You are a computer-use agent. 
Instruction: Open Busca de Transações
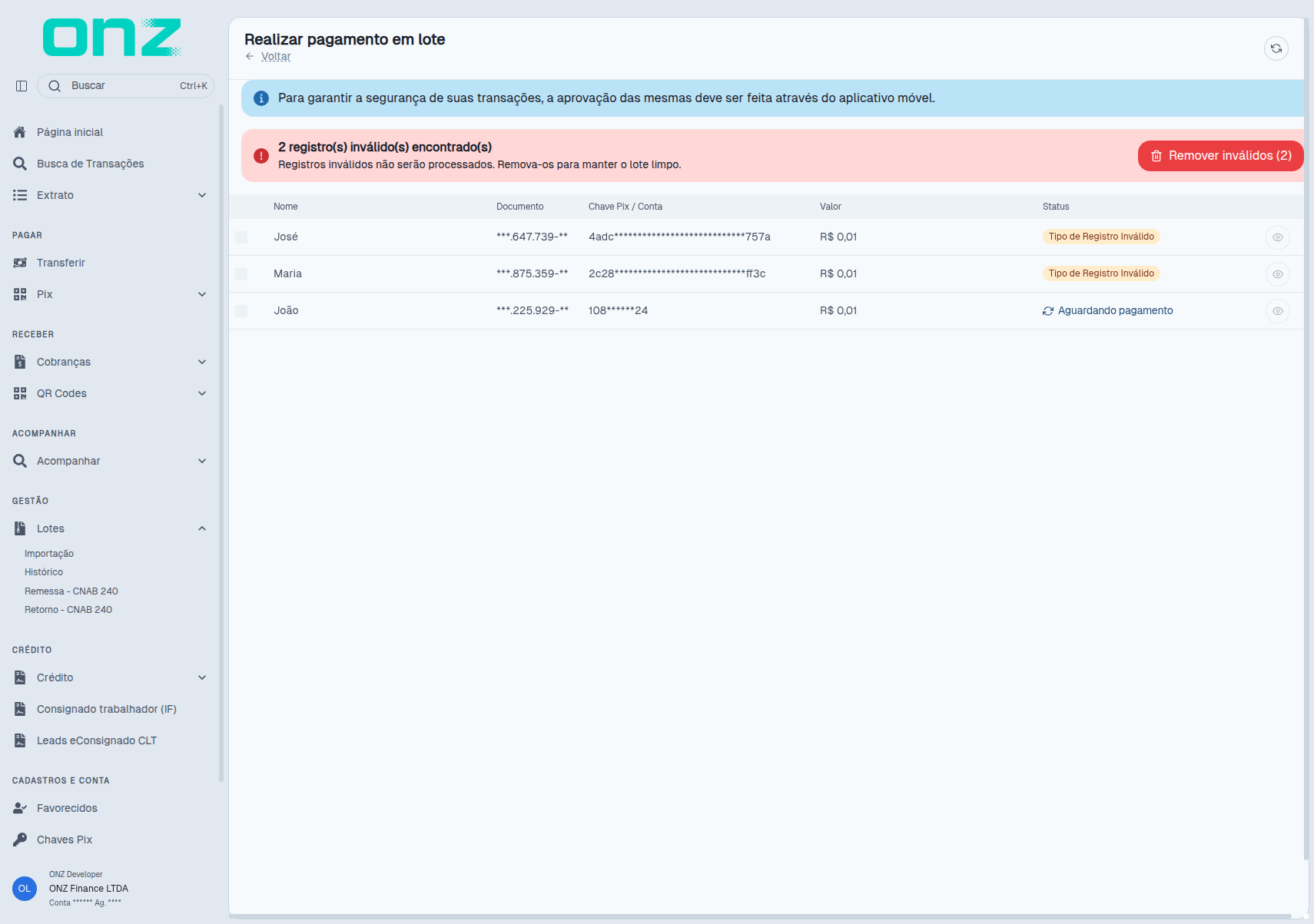click(110, 164)
